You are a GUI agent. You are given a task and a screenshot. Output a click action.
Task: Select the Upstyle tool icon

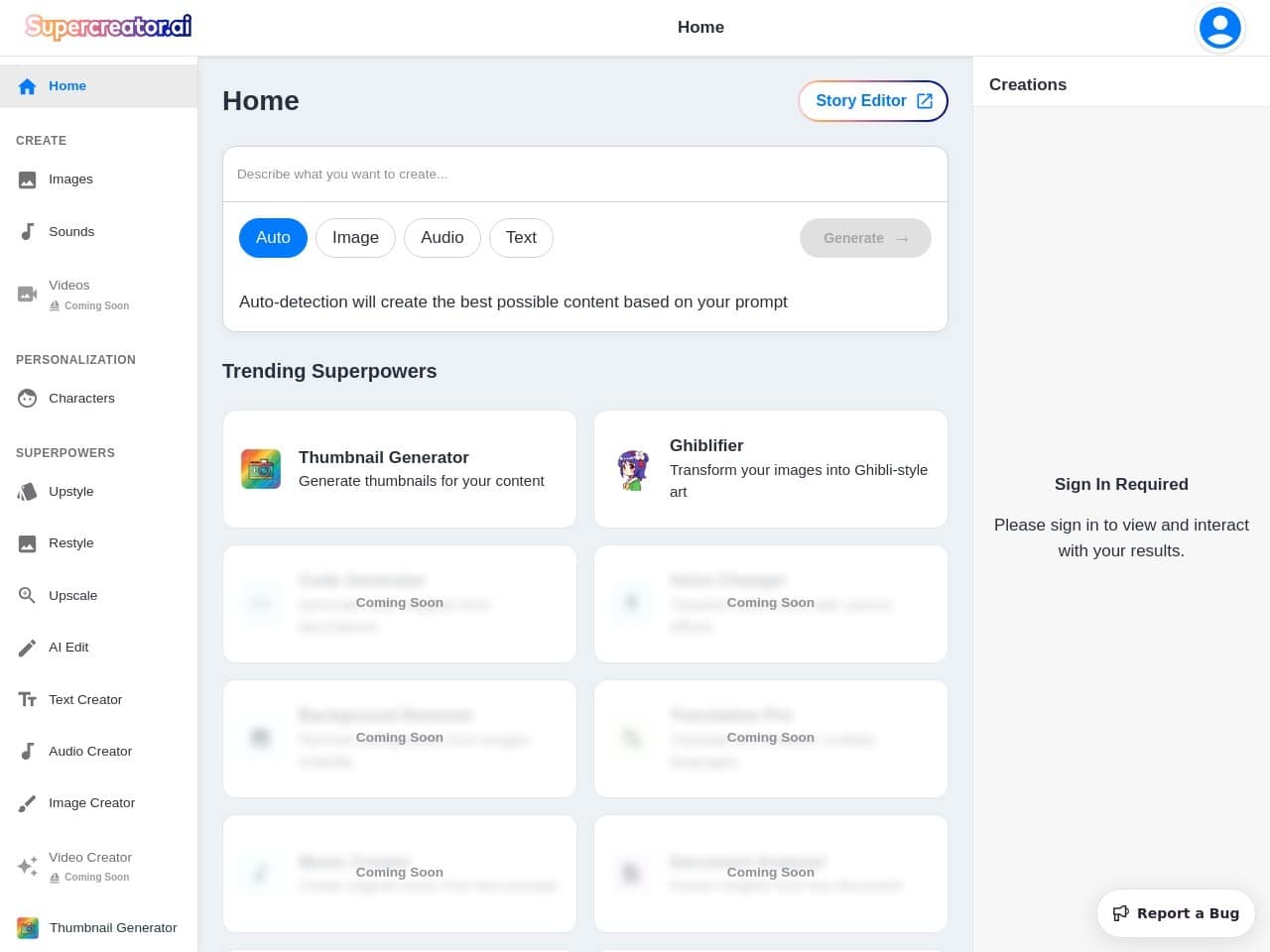pos(28,492)
